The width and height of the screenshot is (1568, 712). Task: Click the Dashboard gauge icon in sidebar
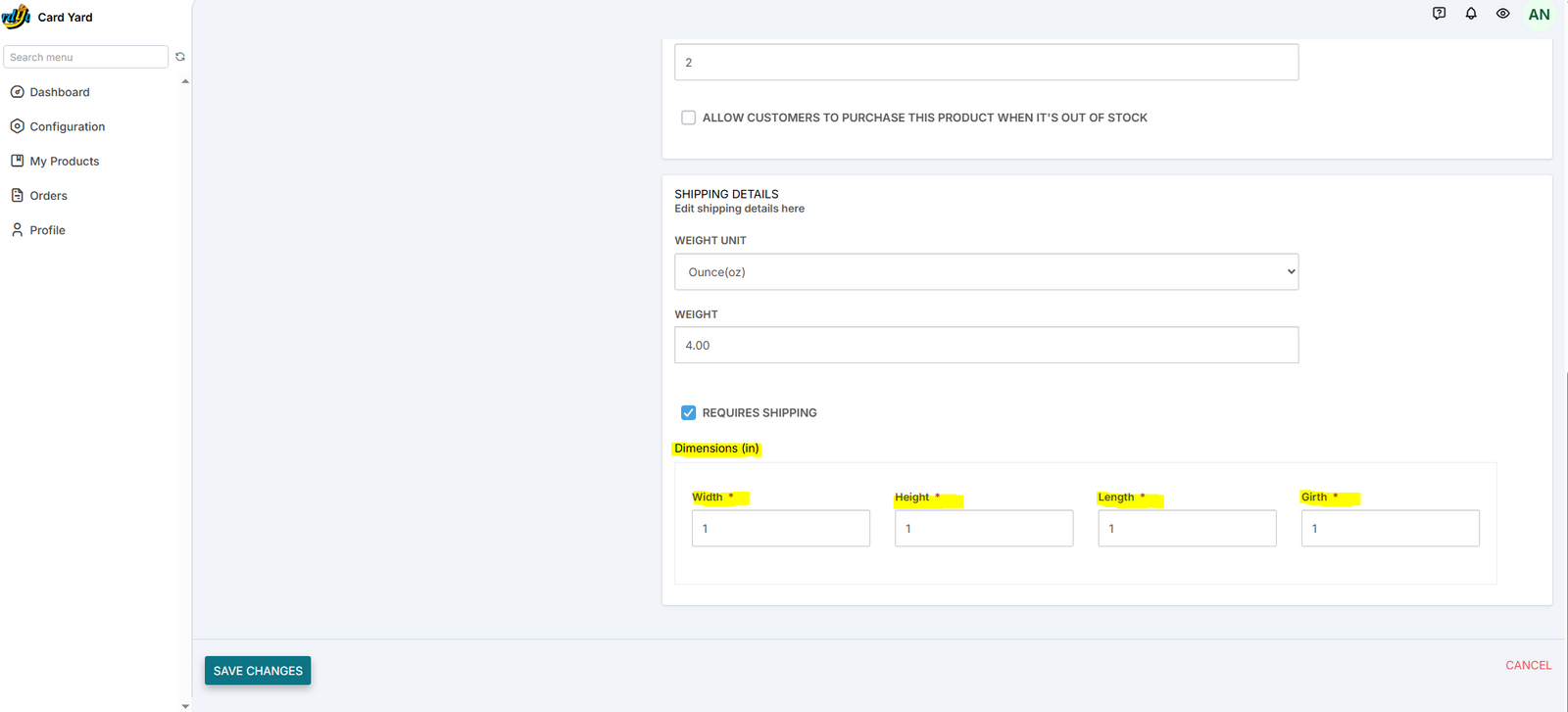(x=17, y=92)
